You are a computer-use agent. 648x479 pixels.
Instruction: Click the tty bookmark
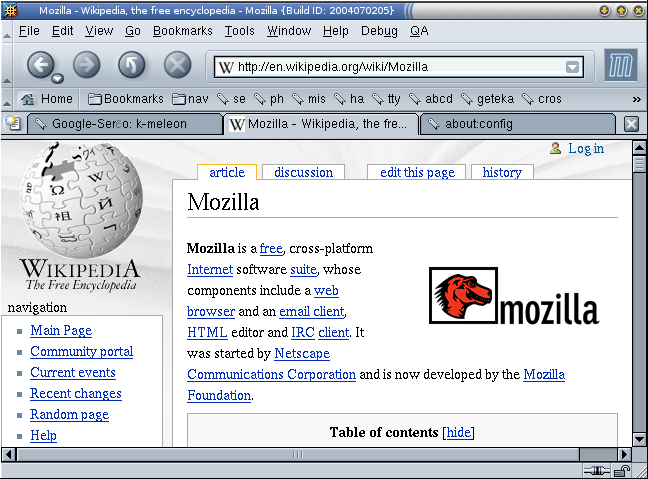click(x=386, y=99)
